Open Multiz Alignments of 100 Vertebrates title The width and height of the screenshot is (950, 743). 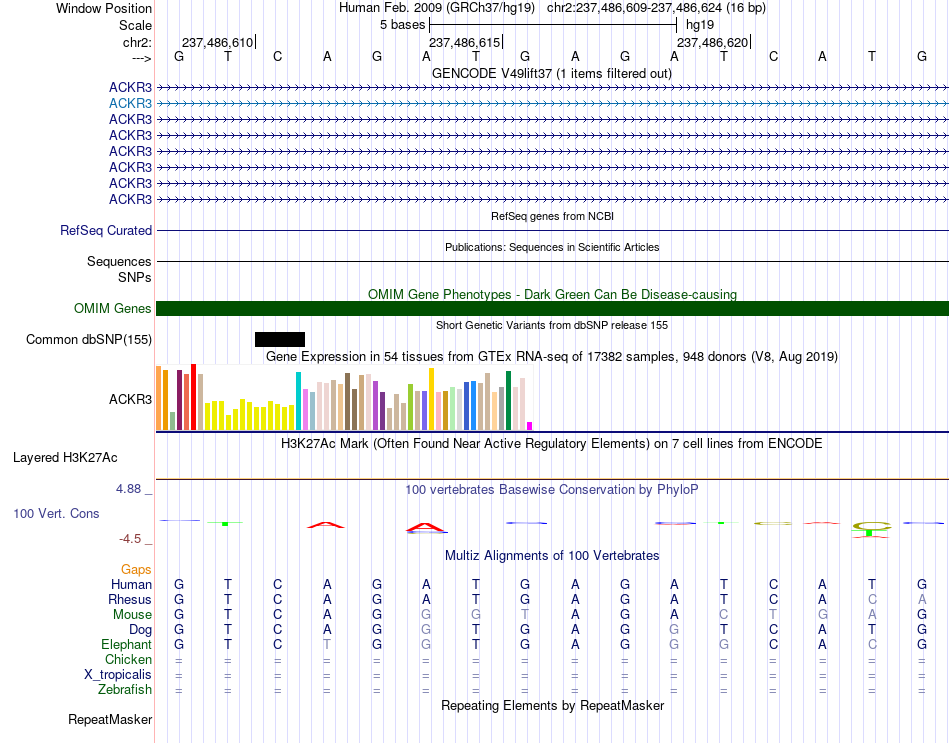coord(552,555)
